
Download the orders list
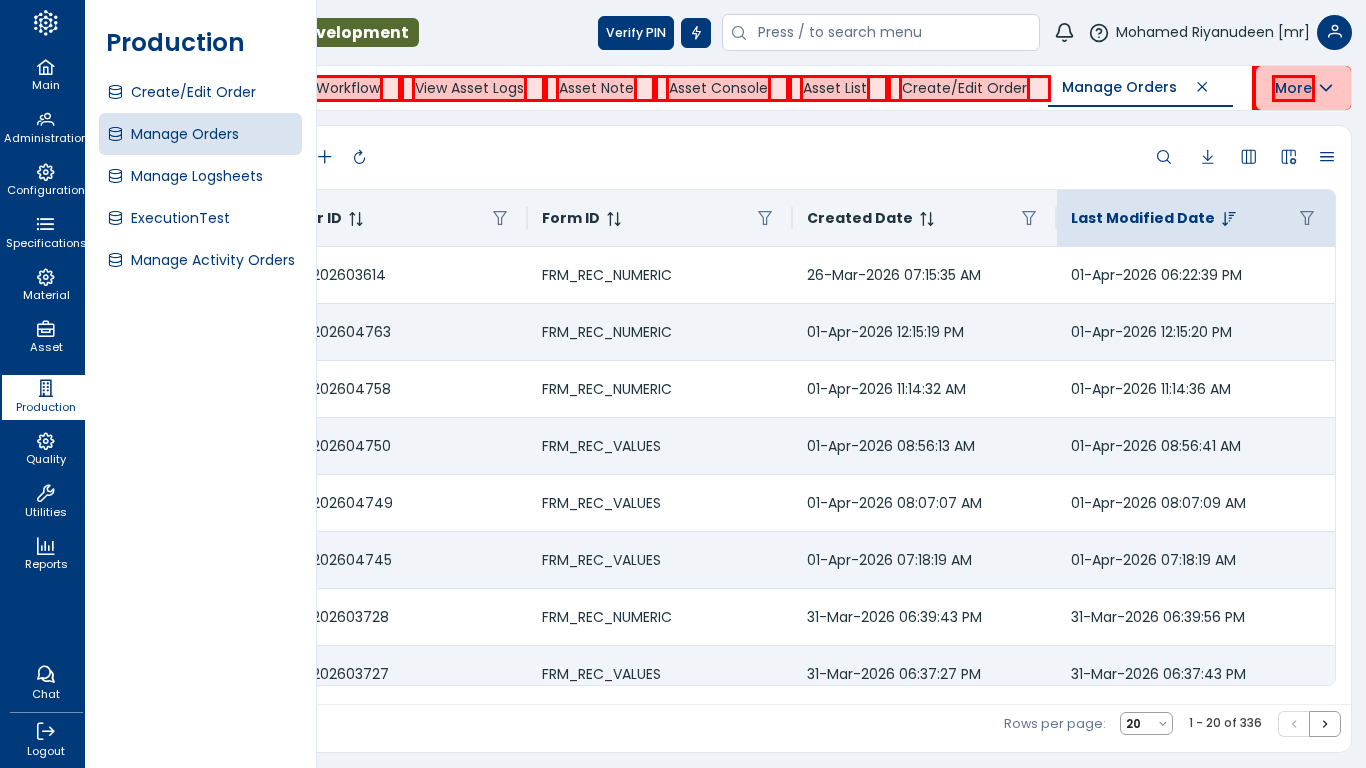1208,157
